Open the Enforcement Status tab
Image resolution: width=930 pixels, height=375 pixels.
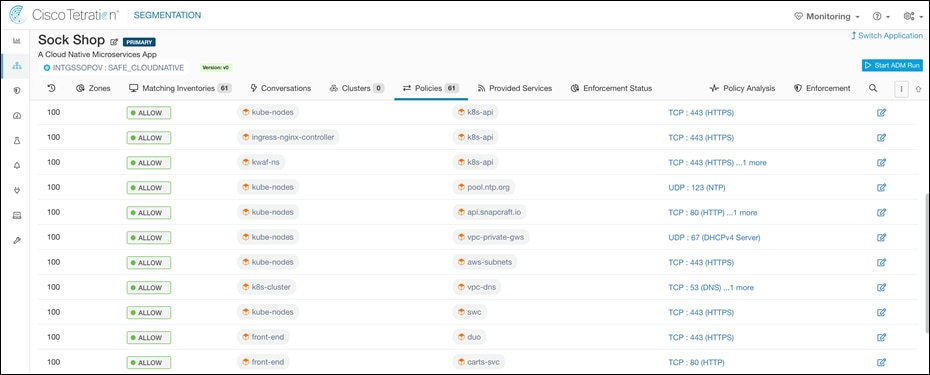tap(611, 88)
